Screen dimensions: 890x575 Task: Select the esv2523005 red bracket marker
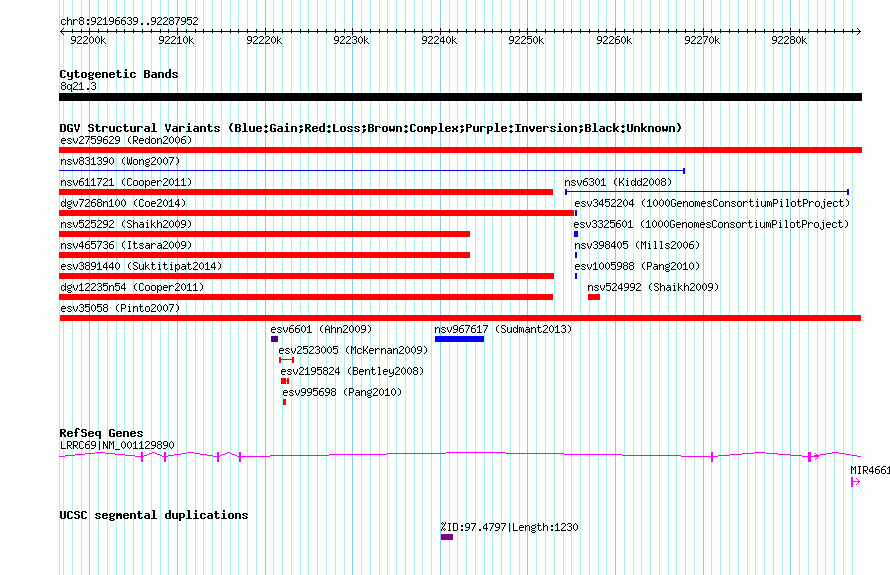click(x=287, y=360)
